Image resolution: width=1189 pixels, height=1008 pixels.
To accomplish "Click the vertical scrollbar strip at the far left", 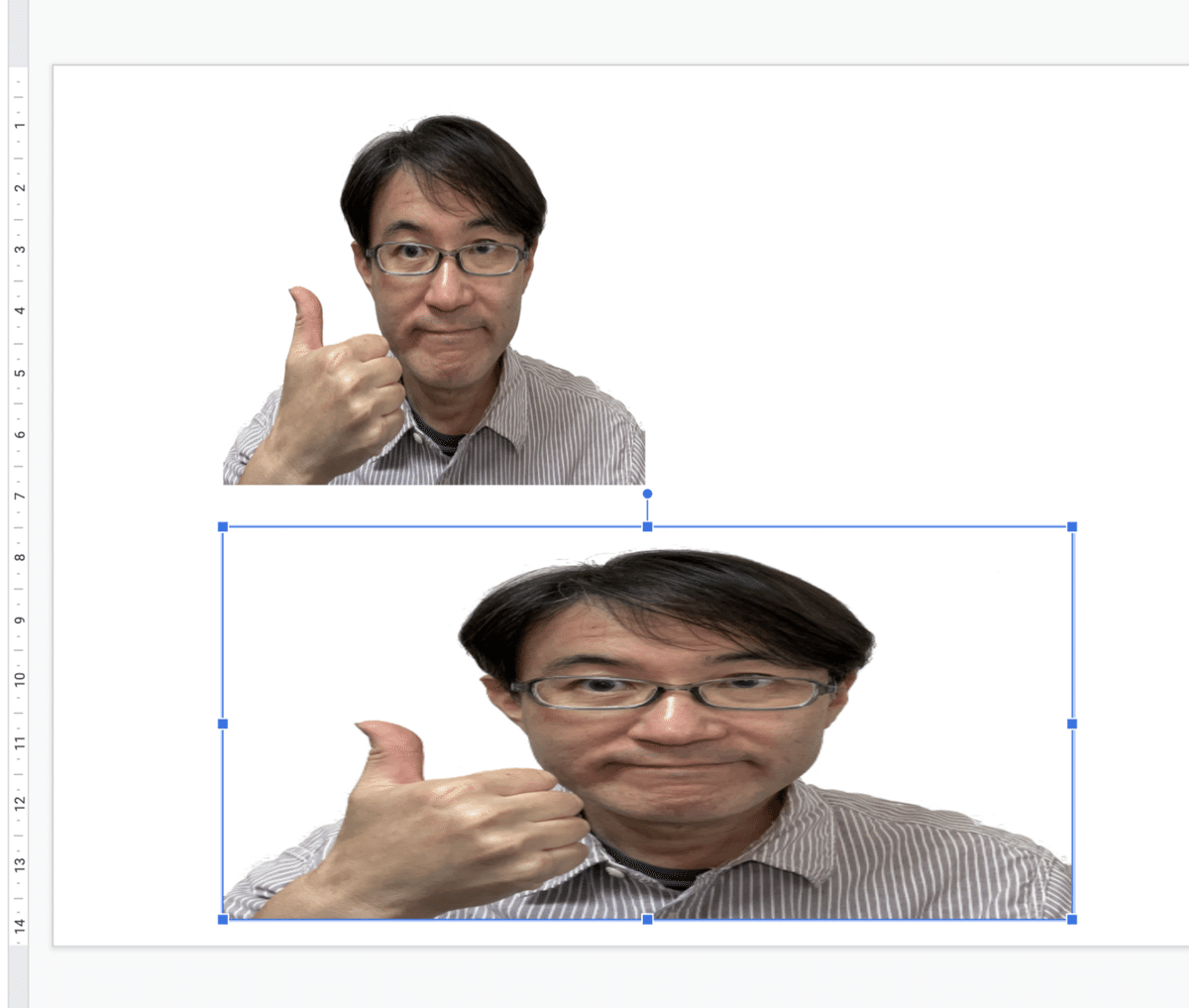I will [x=5, y=496].
